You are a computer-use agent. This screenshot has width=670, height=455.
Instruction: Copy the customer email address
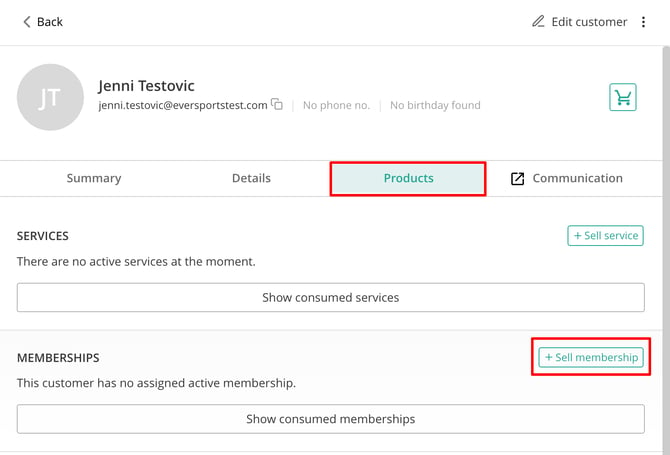(x=277, y=104)
